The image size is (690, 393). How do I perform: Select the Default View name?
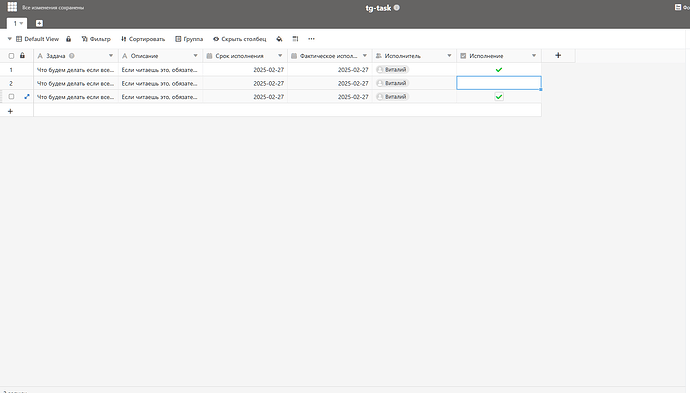click(x=41, y=39)
